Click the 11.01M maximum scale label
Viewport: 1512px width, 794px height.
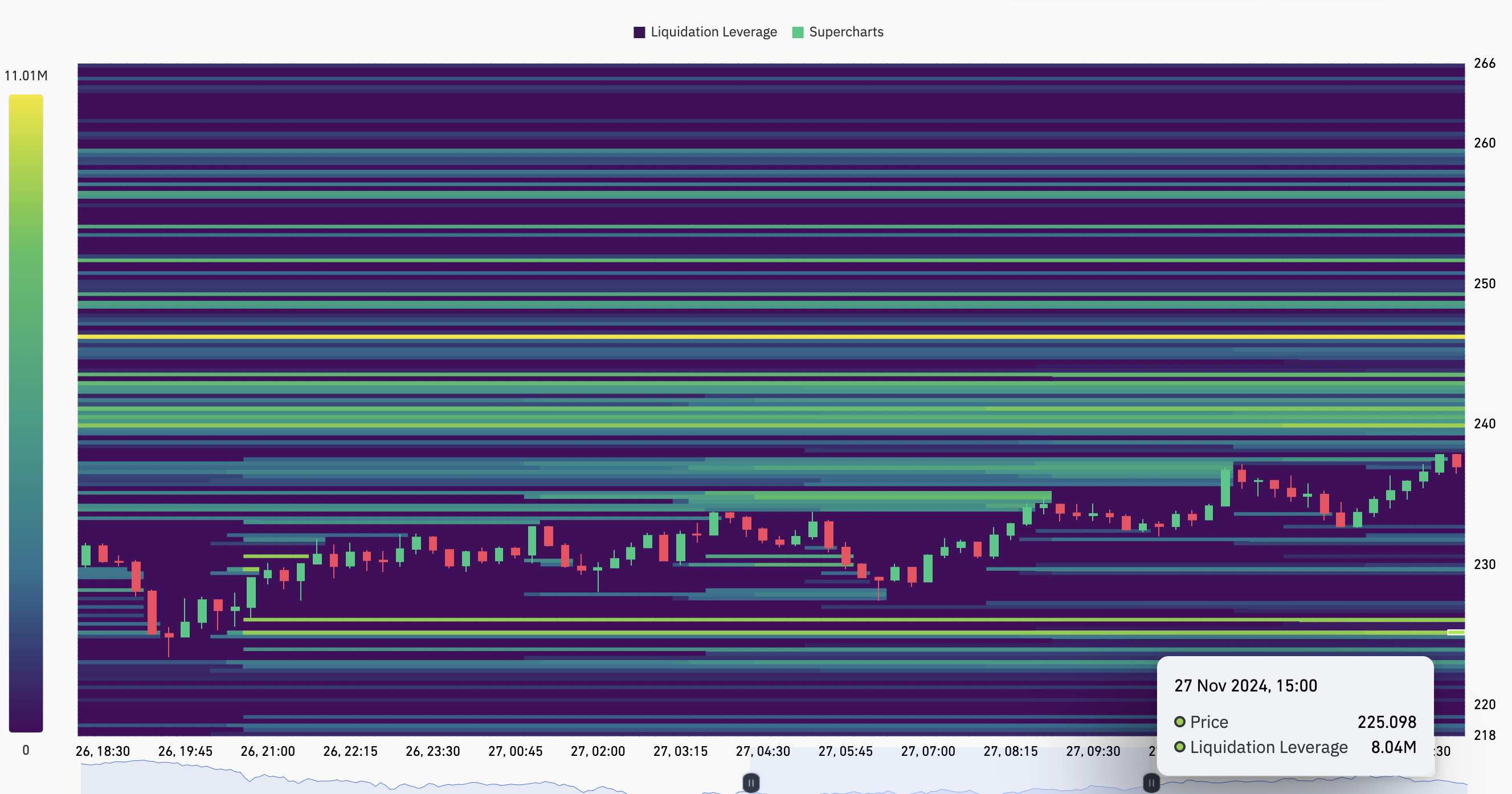click(x=26, y=76)
